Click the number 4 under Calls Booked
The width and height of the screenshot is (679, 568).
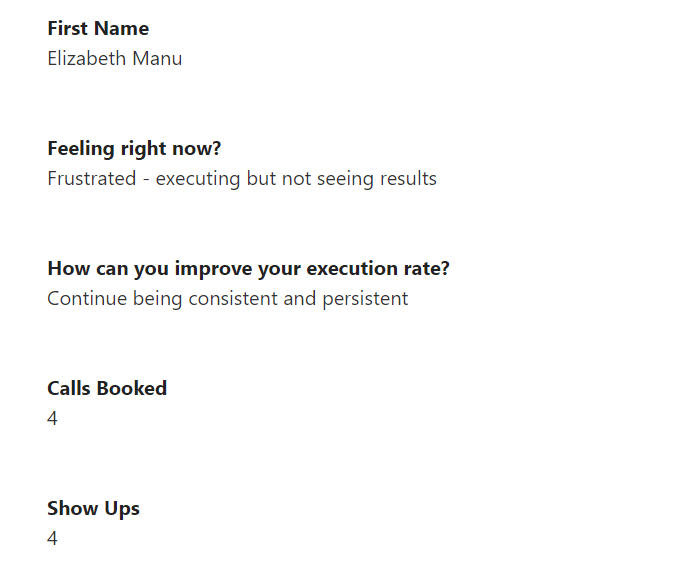coord(53,419)
